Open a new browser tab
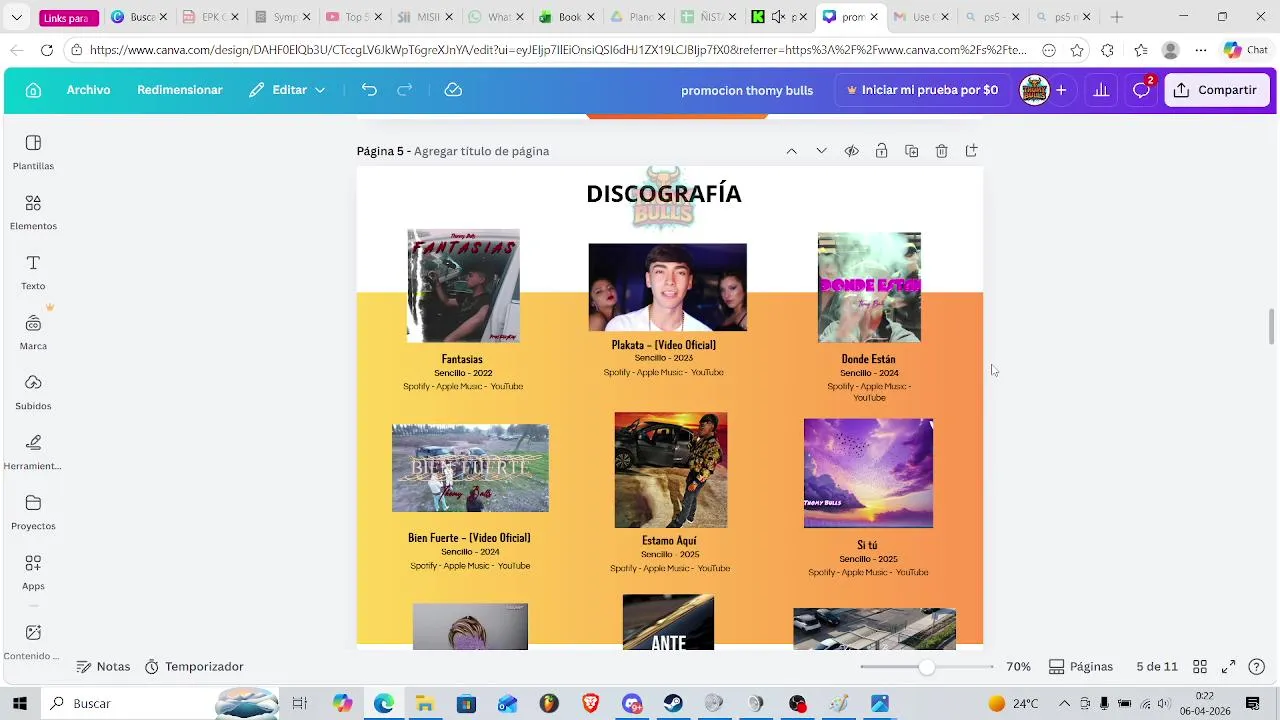 tap(1117, 17)
